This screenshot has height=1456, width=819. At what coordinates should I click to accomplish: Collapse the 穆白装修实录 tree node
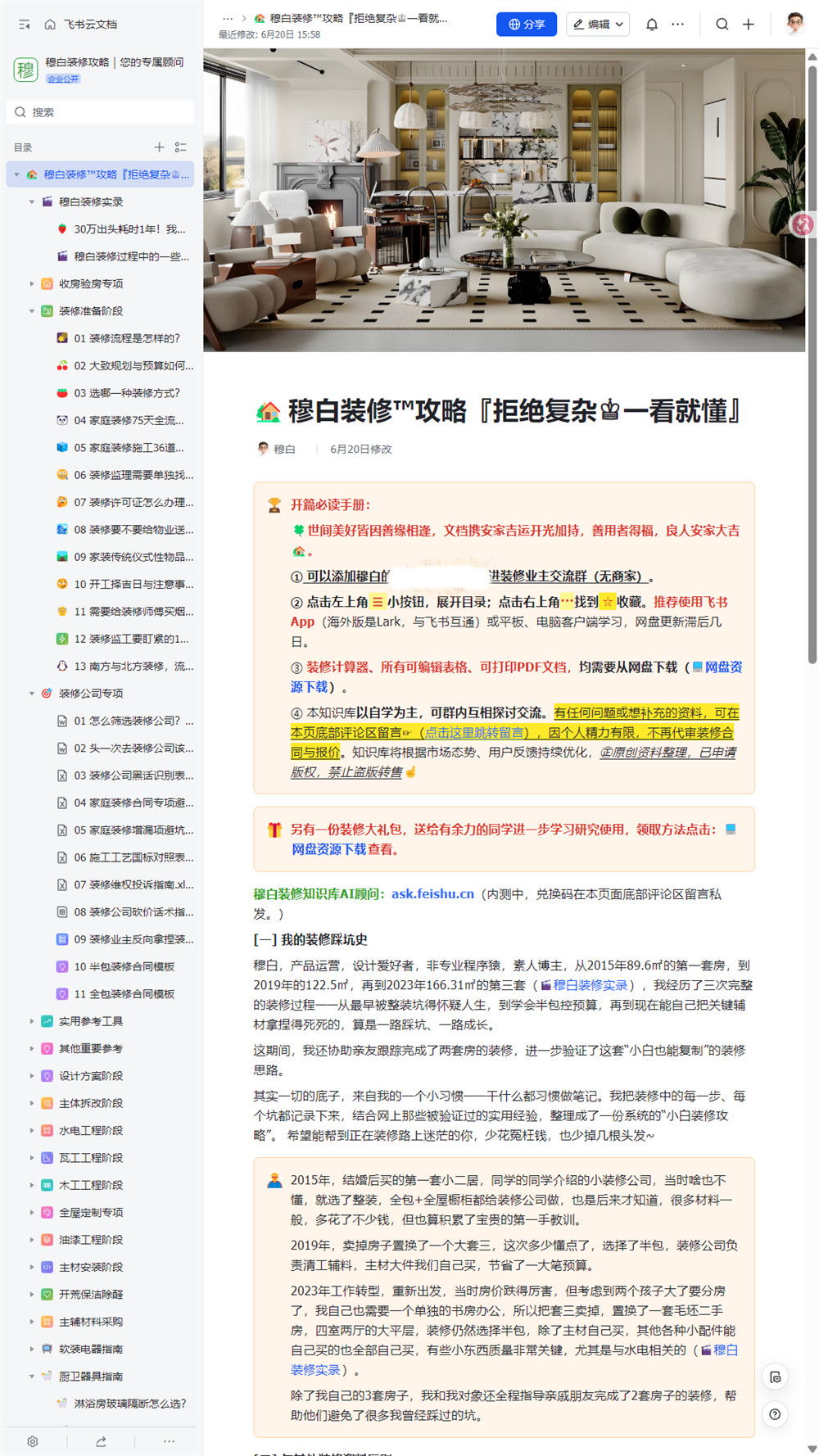pyautogui.click(x=32, y=201)
